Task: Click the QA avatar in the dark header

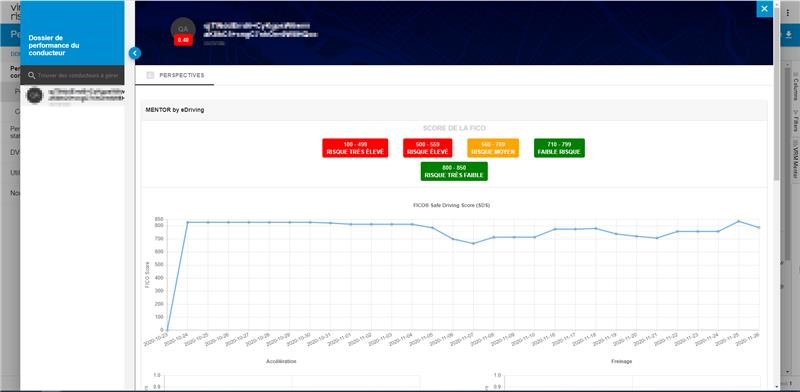Action: click(x=183, y=29)
